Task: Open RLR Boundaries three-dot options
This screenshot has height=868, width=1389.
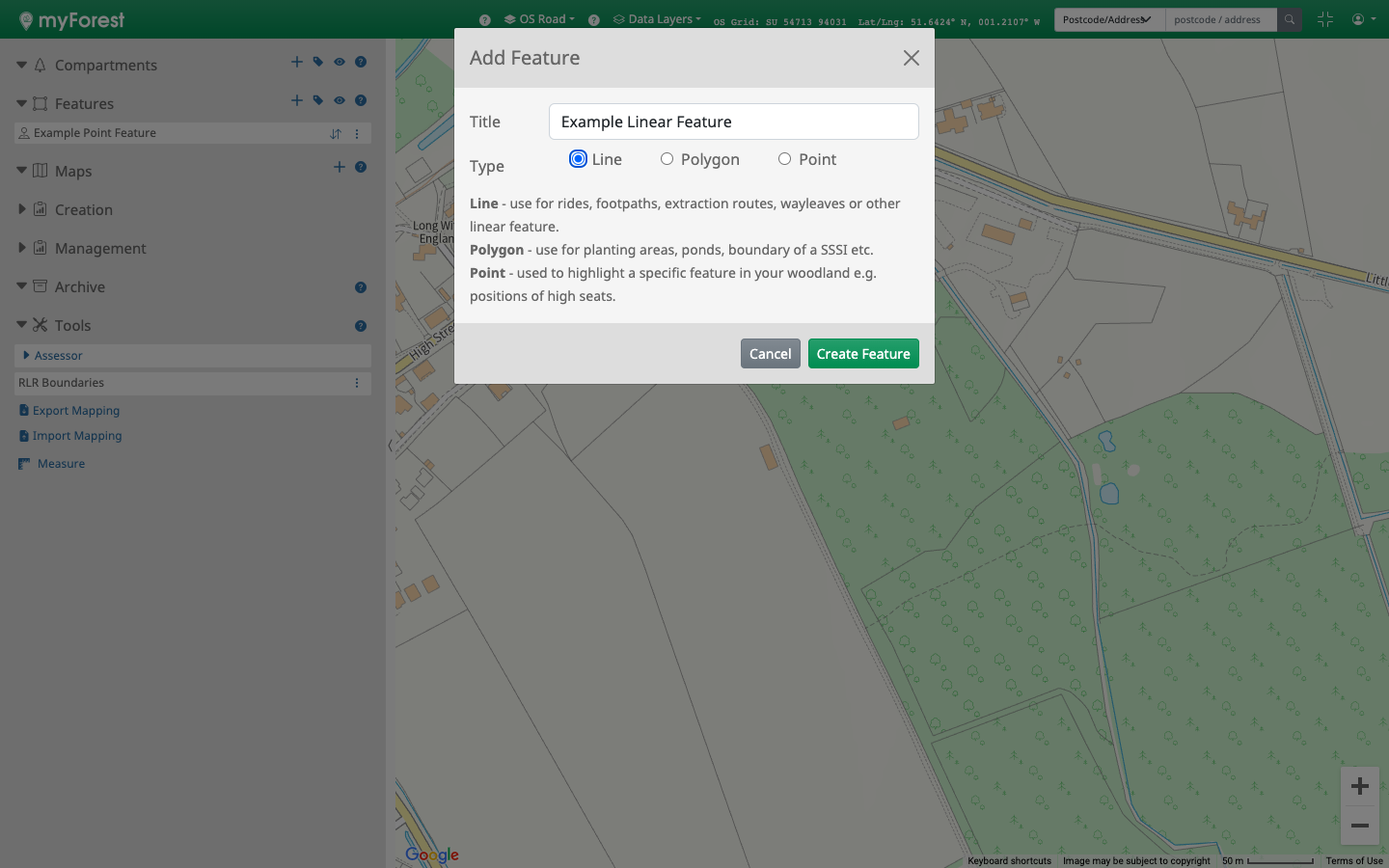Action: pos(357,383)
